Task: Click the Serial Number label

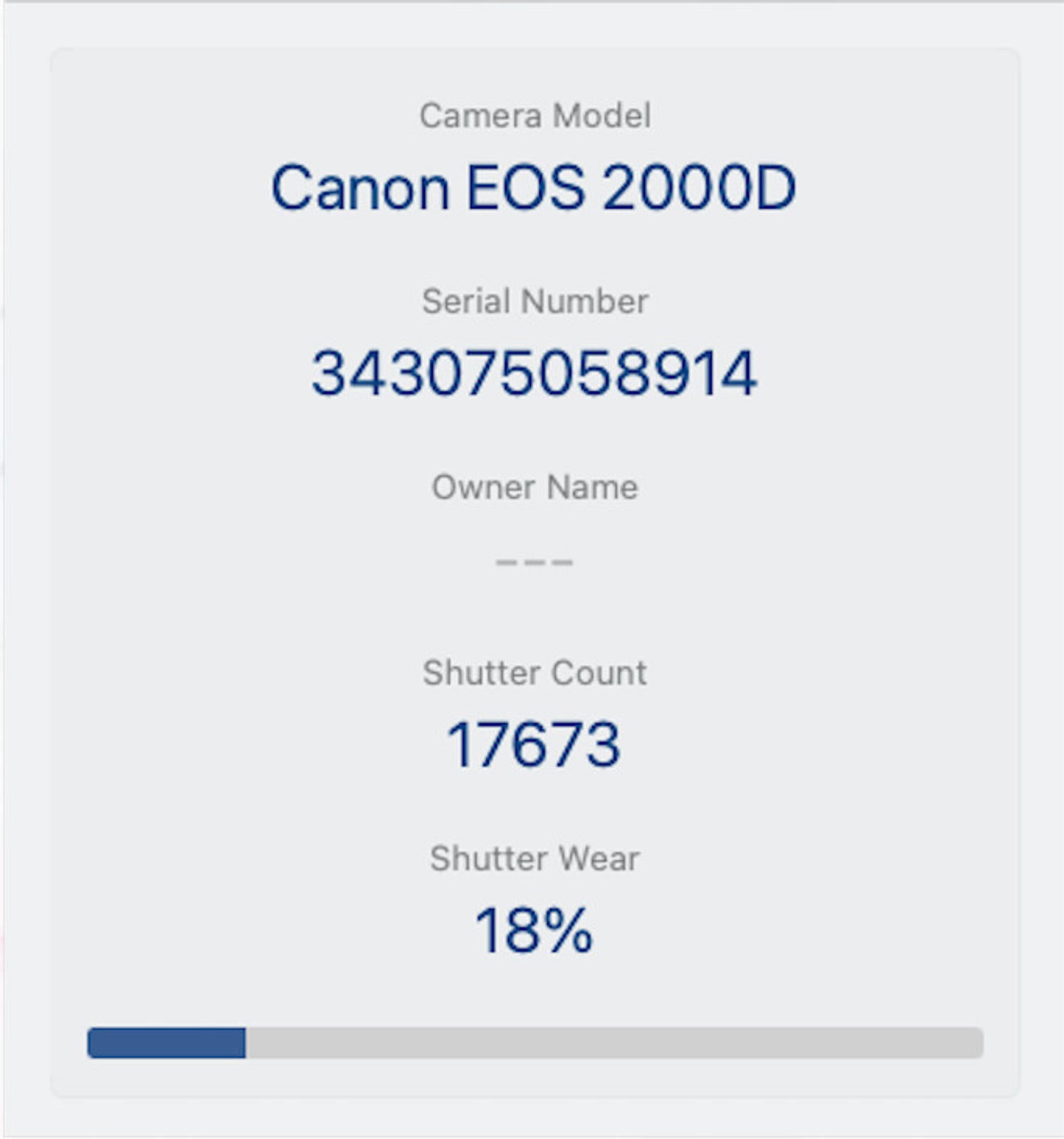Action: (x=534, y=301)
